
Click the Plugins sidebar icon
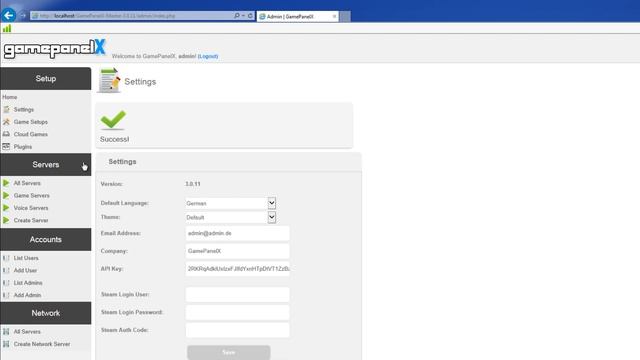pos(6,146)
